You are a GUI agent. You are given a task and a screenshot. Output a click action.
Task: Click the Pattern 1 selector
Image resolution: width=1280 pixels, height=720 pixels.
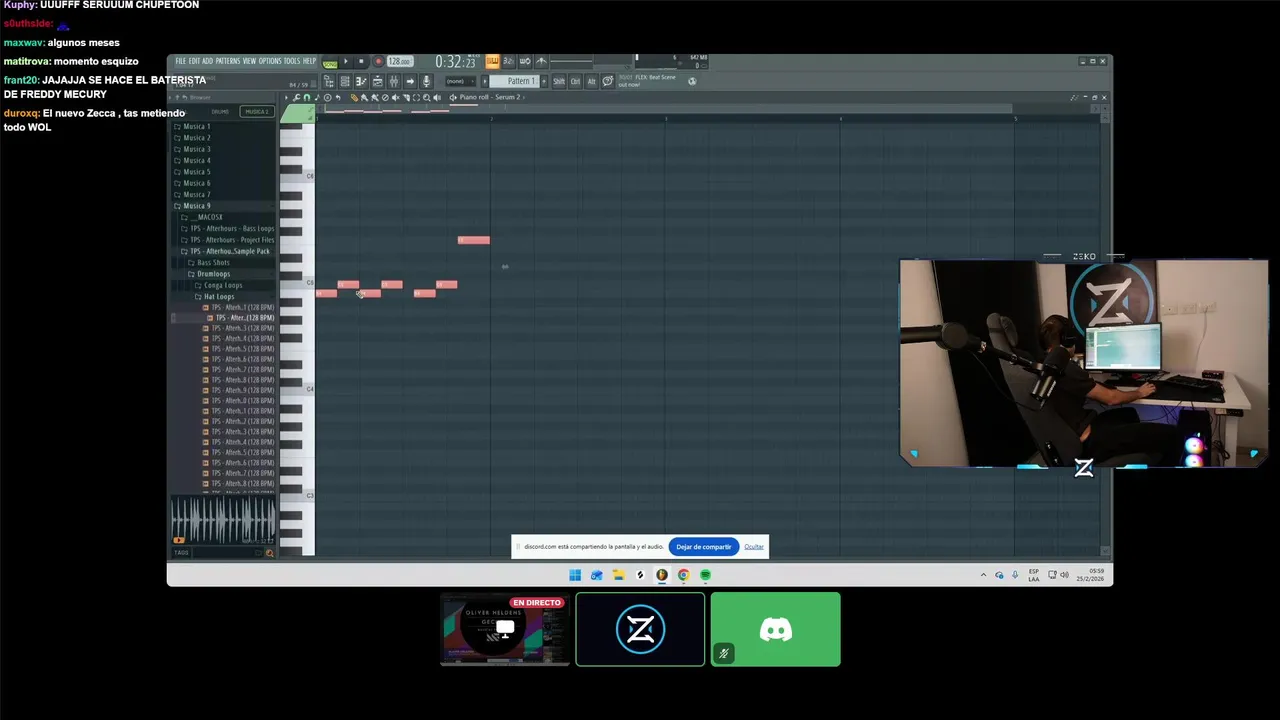pyautogui.click(x=516, y=81)
